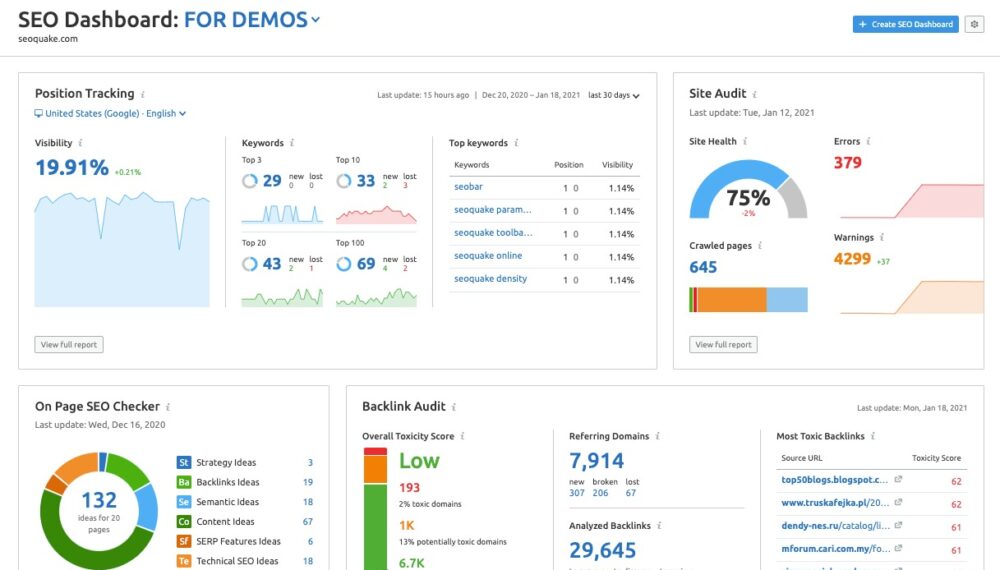
Task: Click the 67 lost referring domains value
Action: 631,493
